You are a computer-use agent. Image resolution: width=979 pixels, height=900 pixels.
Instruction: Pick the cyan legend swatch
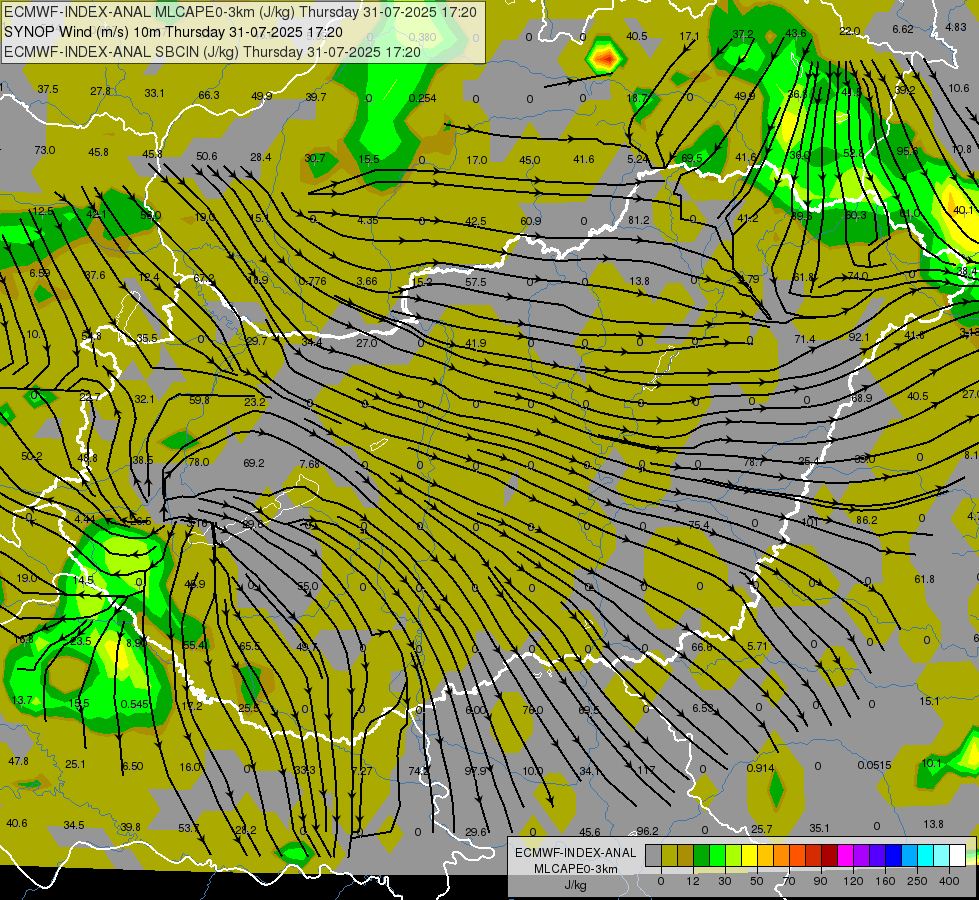point(925,855)
